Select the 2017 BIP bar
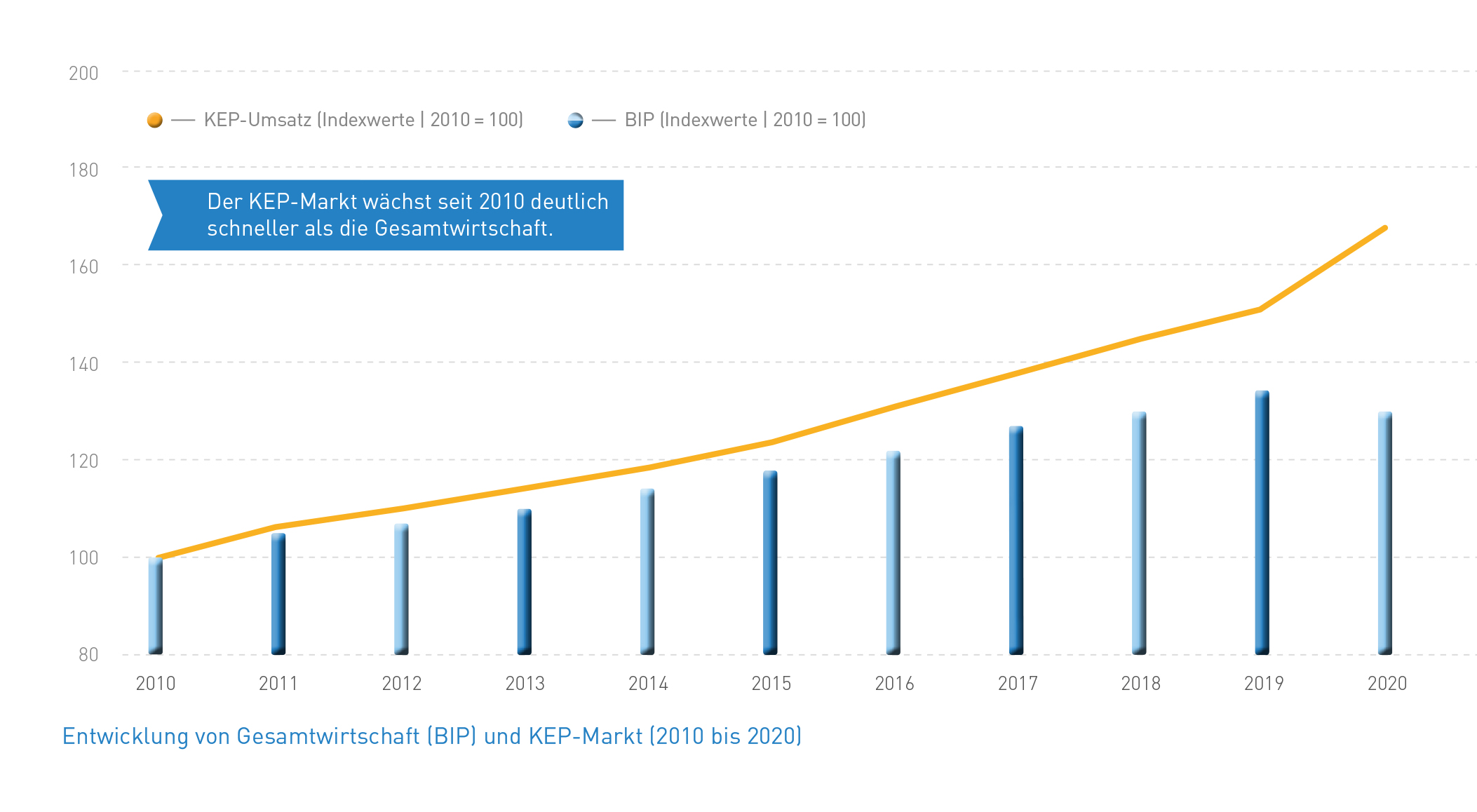Image resolution: width=1477 pixels, height=812 pixels. click(x=1016, y=541)
